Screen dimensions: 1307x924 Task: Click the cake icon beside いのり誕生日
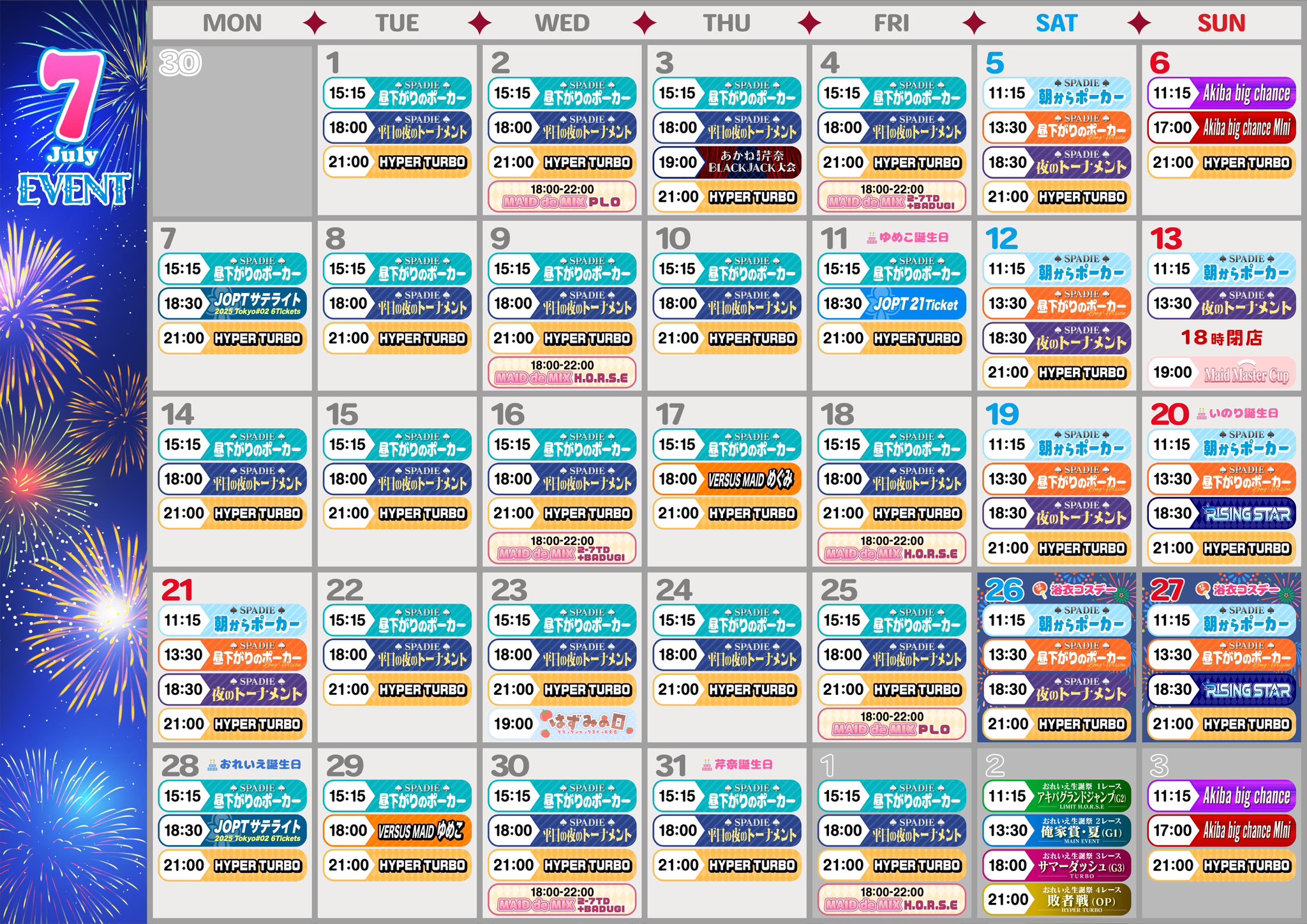[1202, 414]
